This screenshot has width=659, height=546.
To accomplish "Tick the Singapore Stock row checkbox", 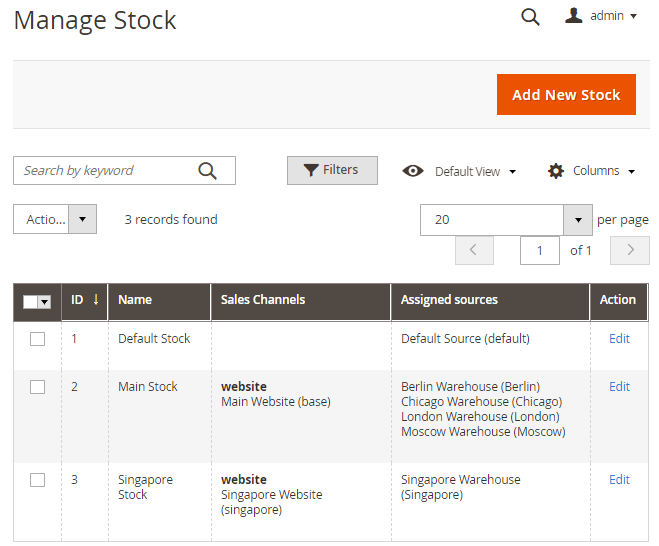I will pos(37,480).
